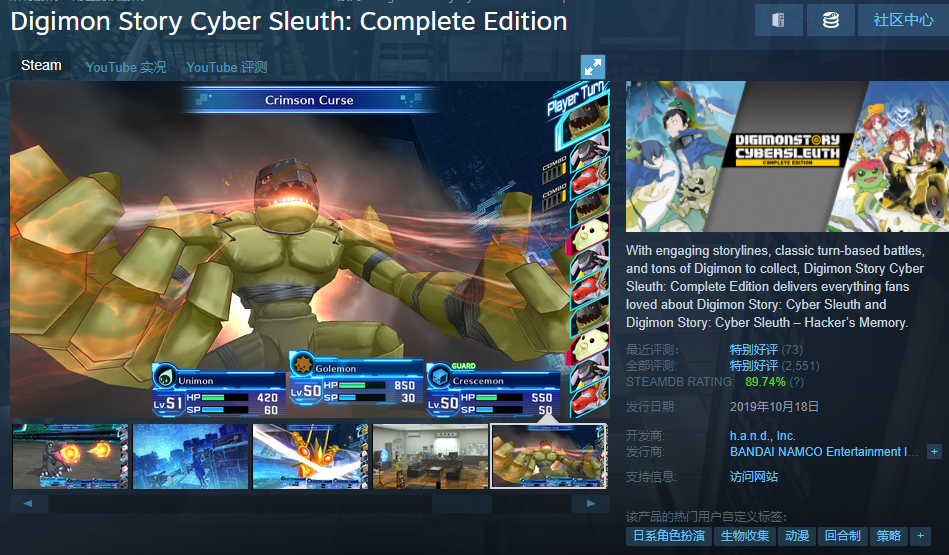Screen dimensions: 949x555
Task: Click the release date 2019年10月18日
Action: [774, 407]
